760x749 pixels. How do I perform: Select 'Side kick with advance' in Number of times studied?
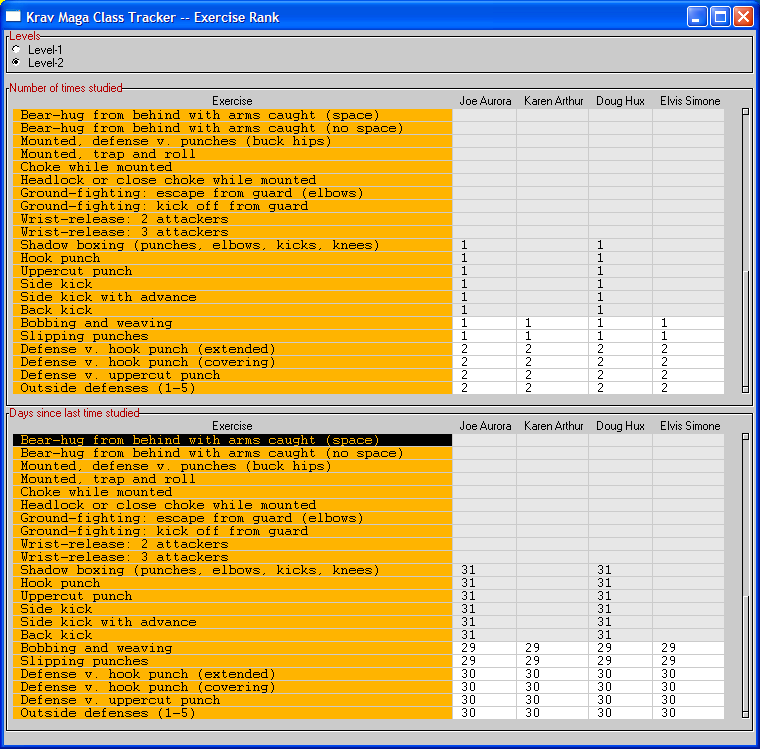(232, 297)
